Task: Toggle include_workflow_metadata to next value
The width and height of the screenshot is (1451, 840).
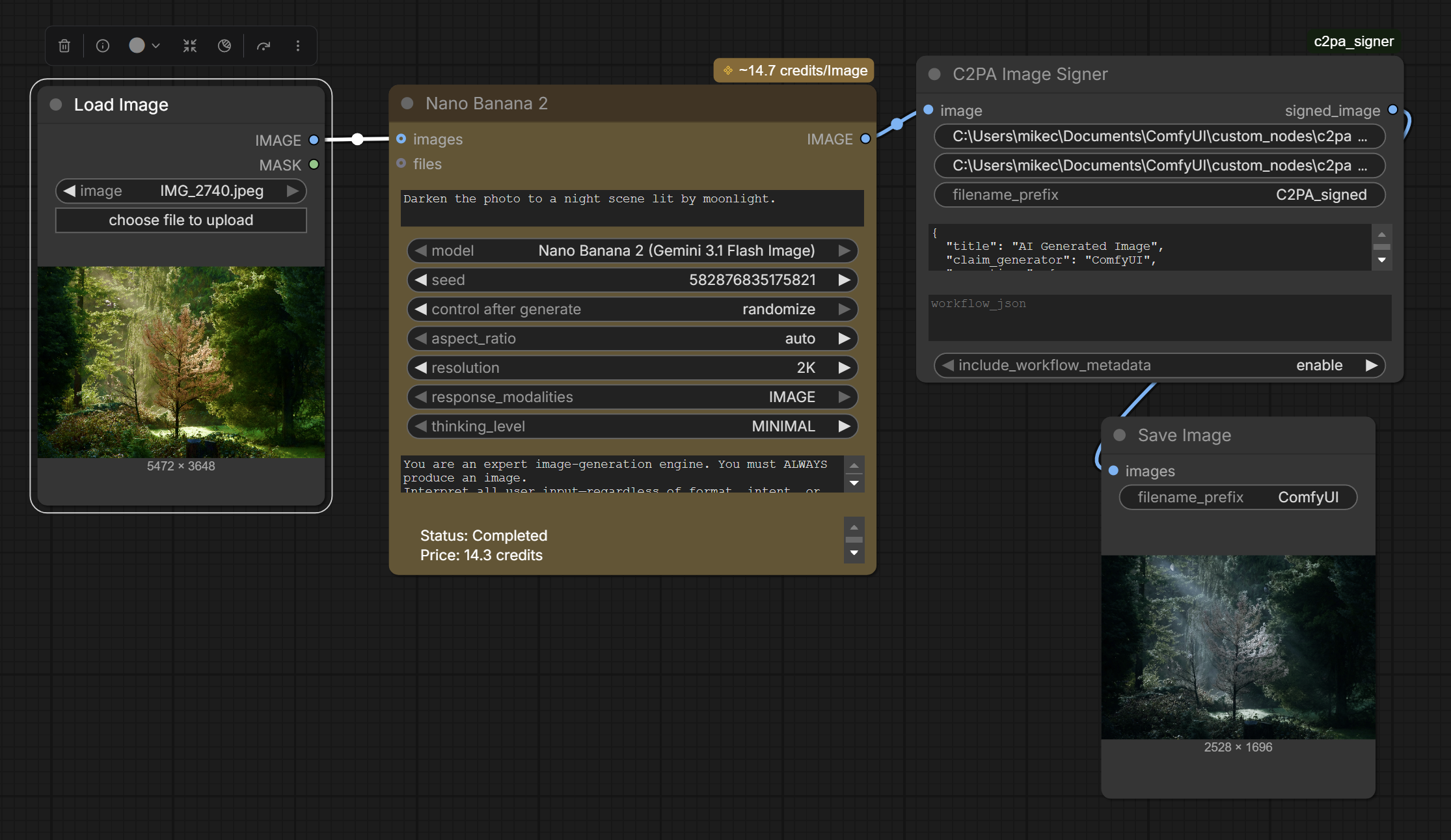Action: [1371, 365]
